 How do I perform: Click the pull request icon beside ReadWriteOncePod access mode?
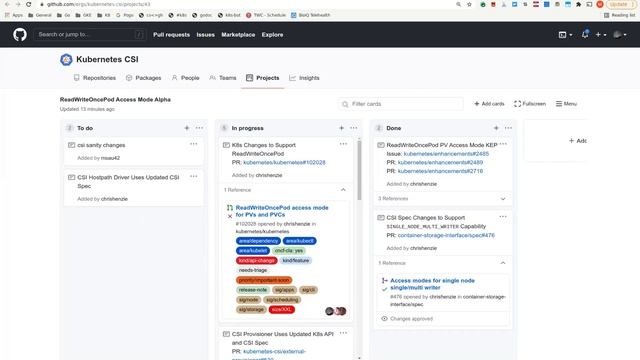(x=230, y=208)
